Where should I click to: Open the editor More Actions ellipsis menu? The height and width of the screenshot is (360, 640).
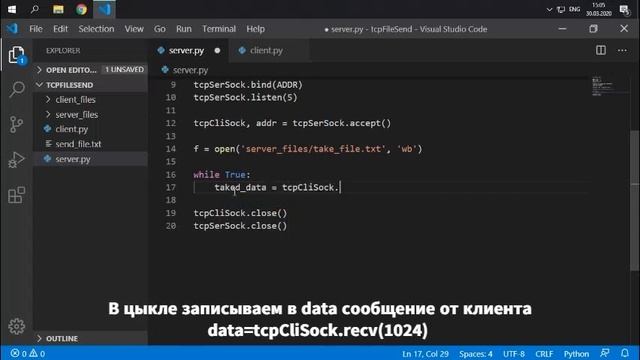click(x=622, y=50)
